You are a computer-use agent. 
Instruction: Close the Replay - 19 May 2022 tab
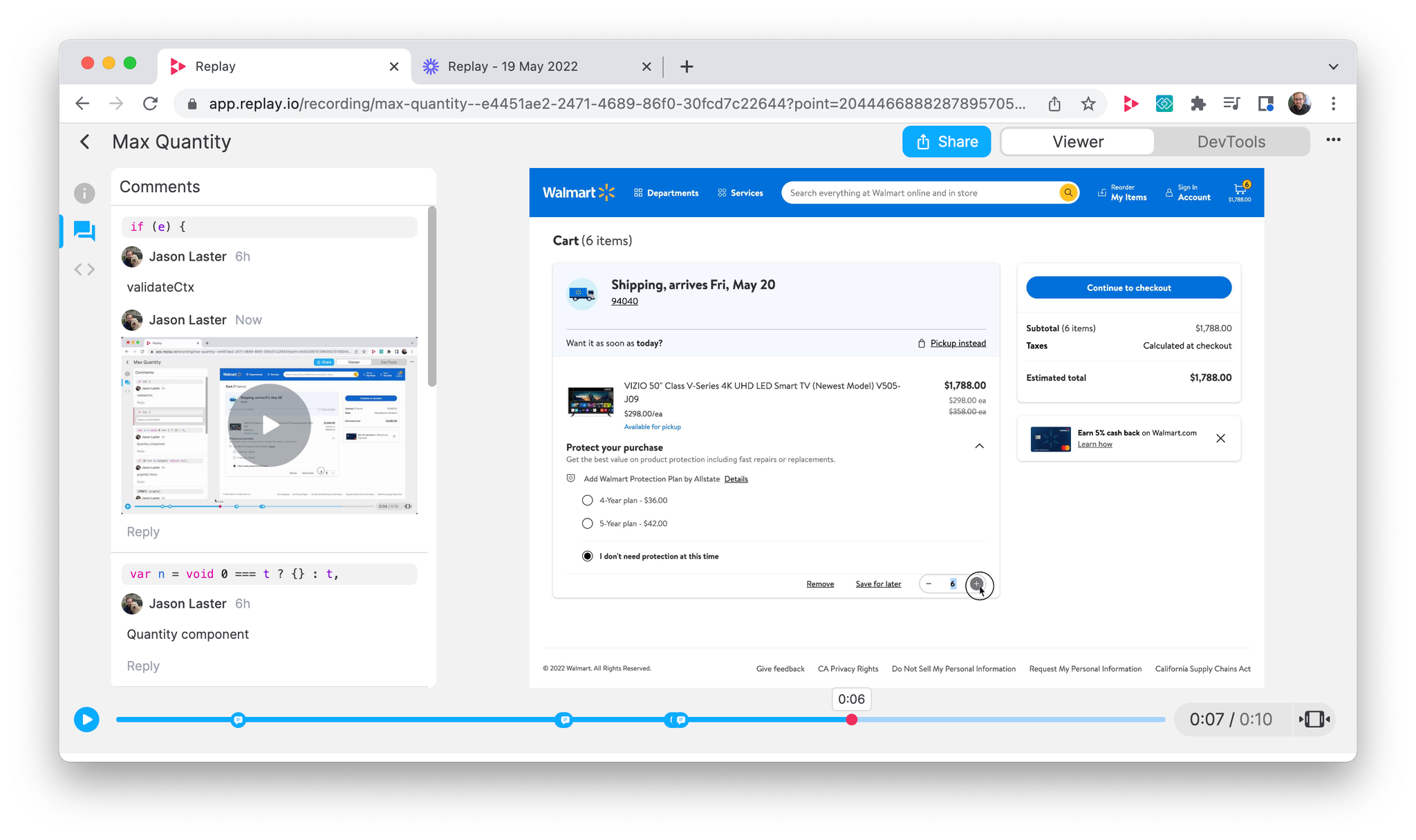pos(646,66)
